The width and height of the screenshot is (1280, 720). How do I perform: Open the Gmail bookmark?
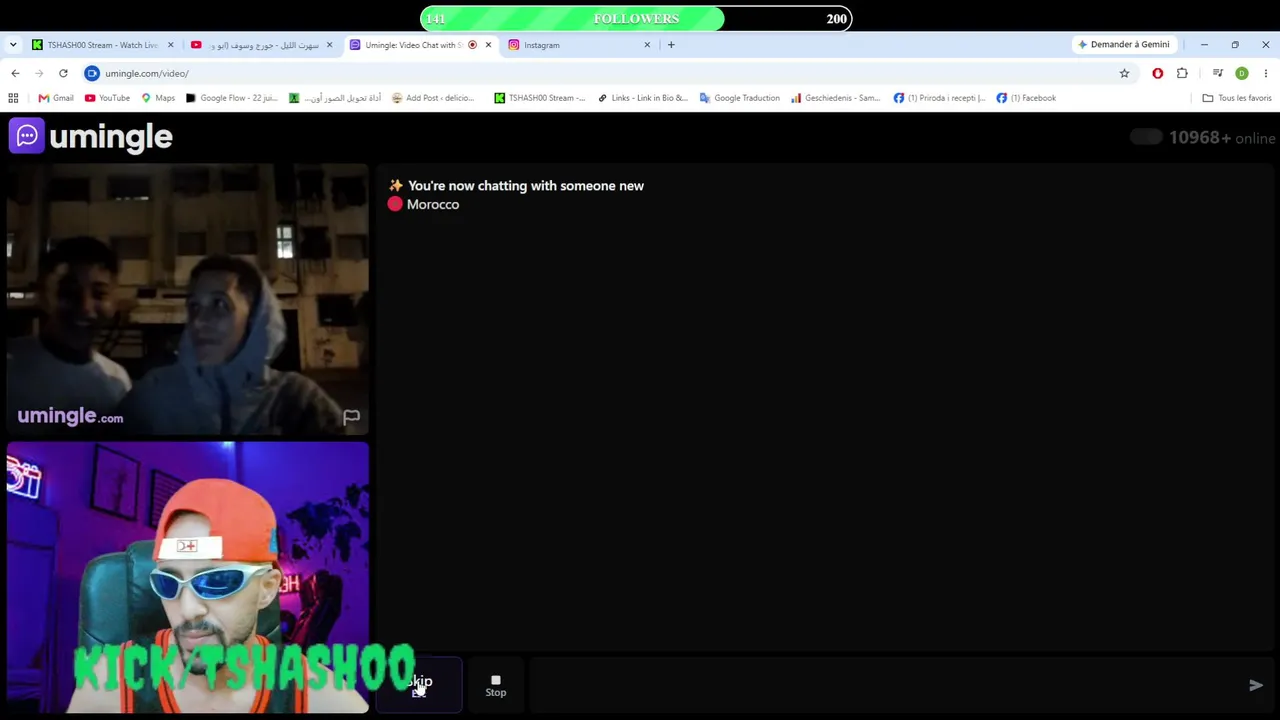coord(56,98)
